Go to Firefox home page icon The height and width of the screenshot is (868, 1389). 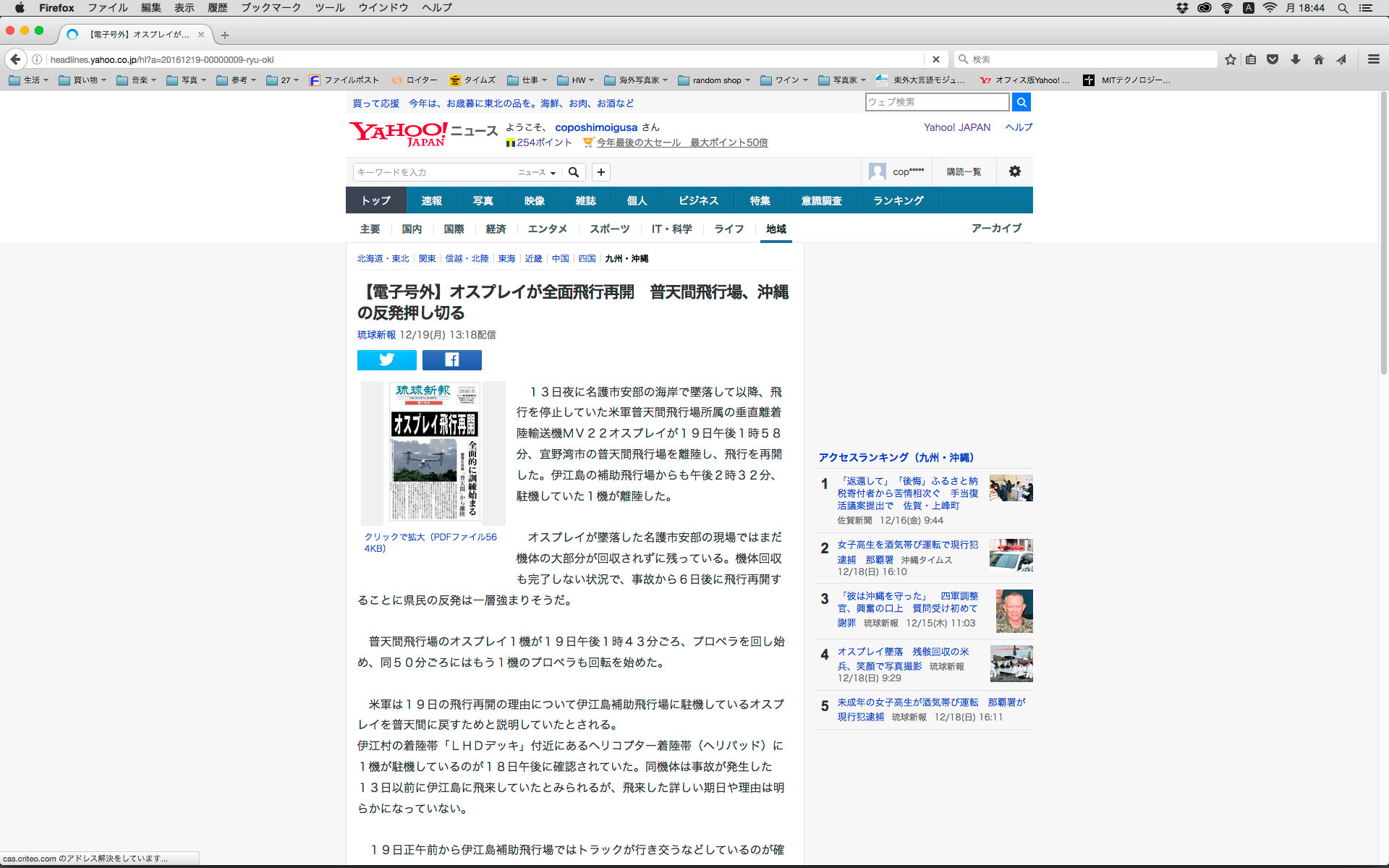[1318, 59]
